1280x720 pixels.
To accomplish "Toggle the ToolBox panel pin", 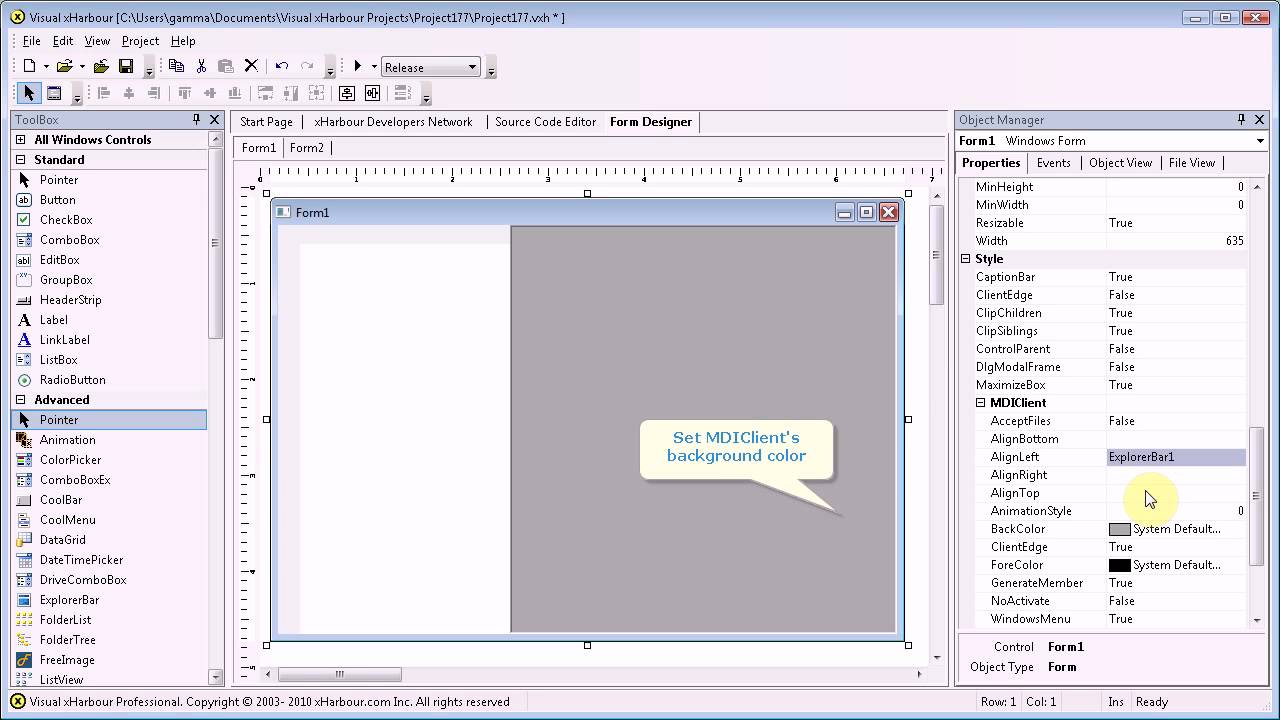I will point(196,120).
